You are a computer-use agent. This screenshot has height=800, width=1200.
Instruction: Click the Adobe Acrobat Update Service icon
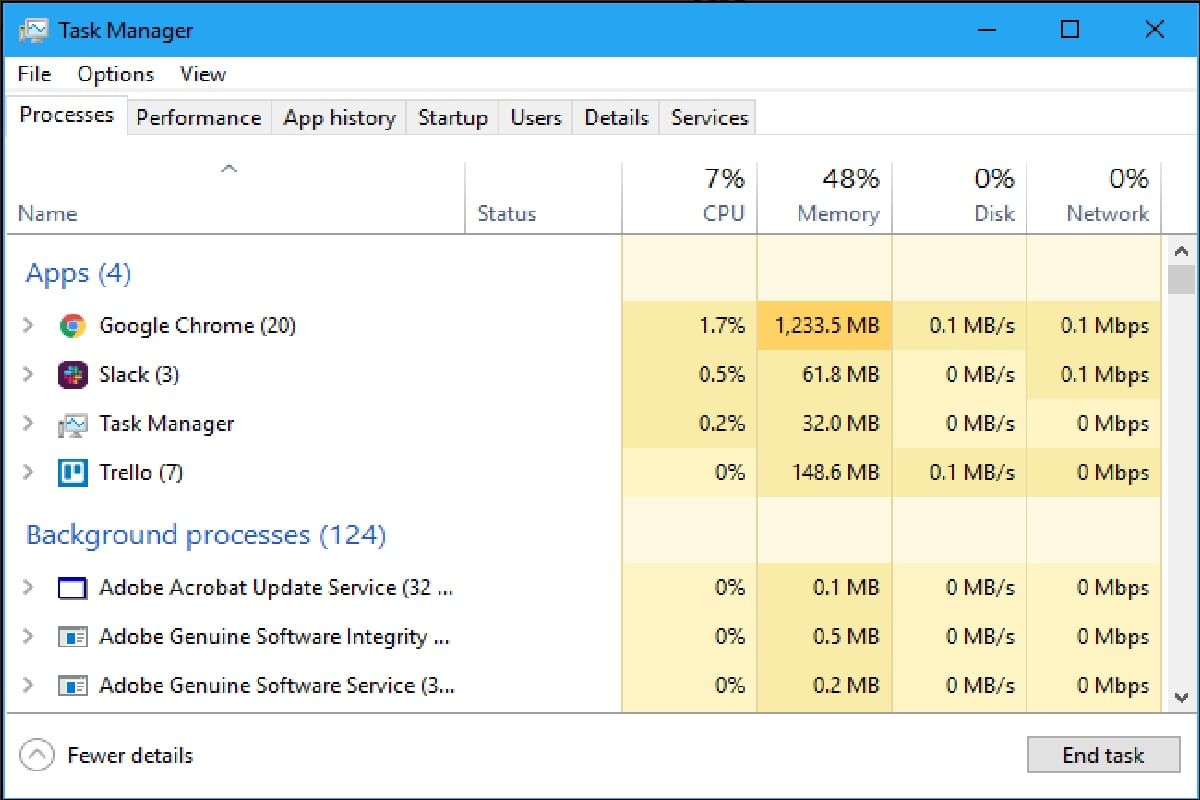(x=73, y=588)
